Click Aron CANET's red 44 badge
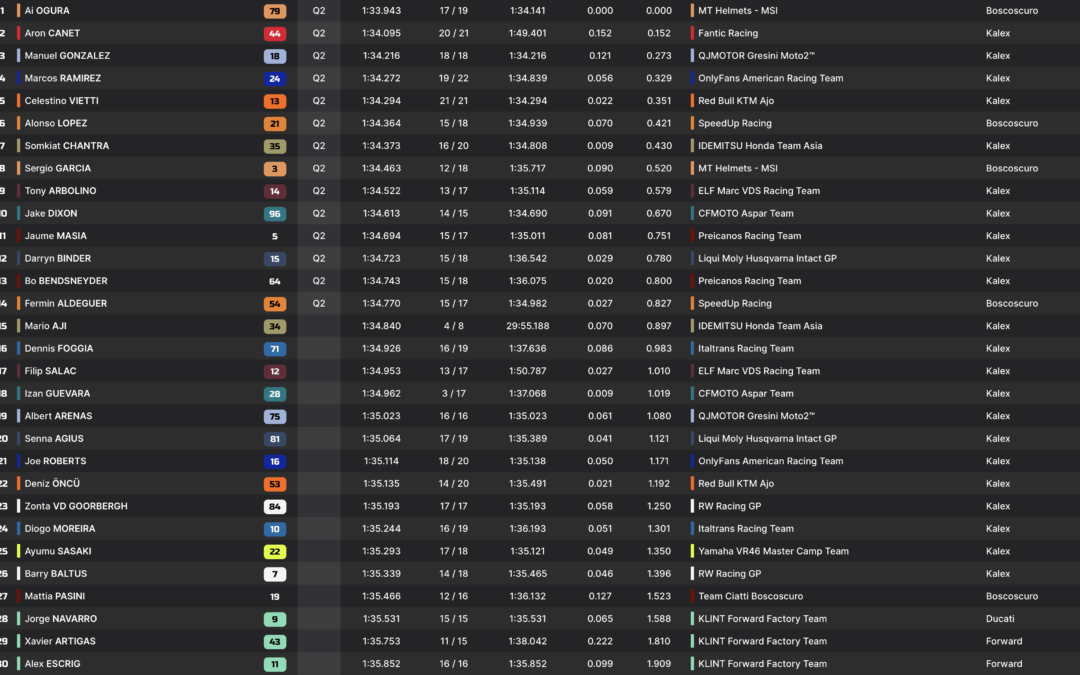1080x675 pixels. (x=275, y=34)
